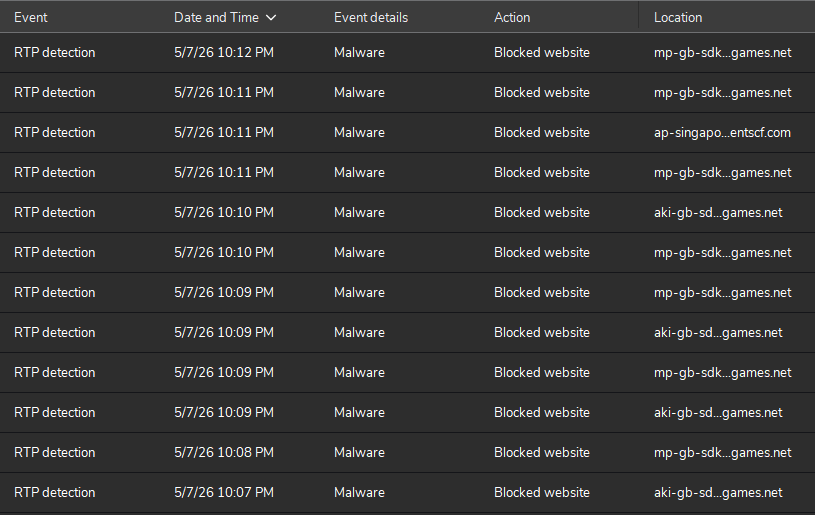Click Blocked website in the 10:12 PM row
This screenshot has width=815, height=515.
pyautogui.click(x=542, y=52)
